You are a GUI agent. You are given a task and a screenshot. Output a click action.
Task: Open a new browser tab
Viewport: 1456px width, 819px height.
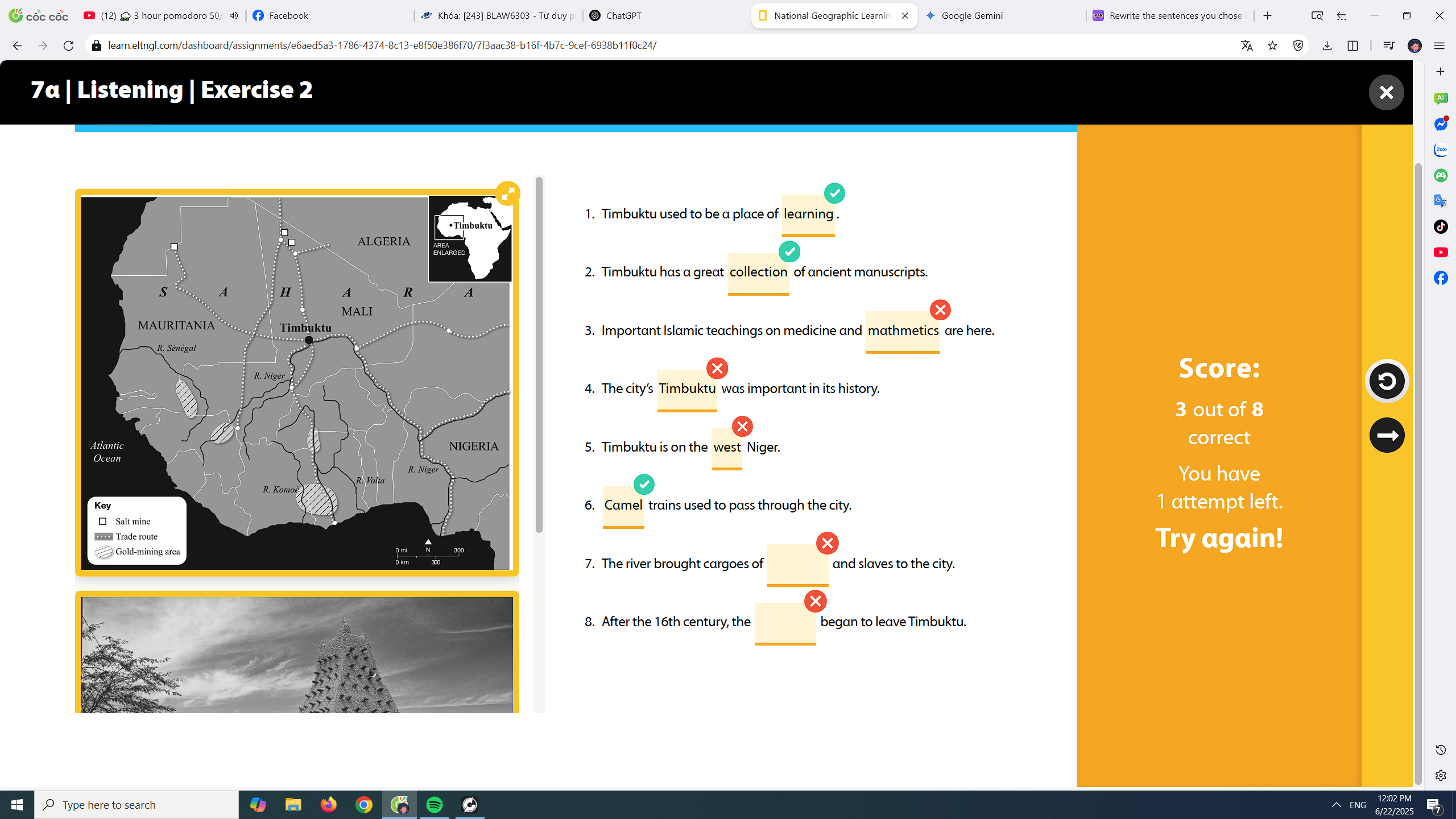click(x=1267, y=15)
